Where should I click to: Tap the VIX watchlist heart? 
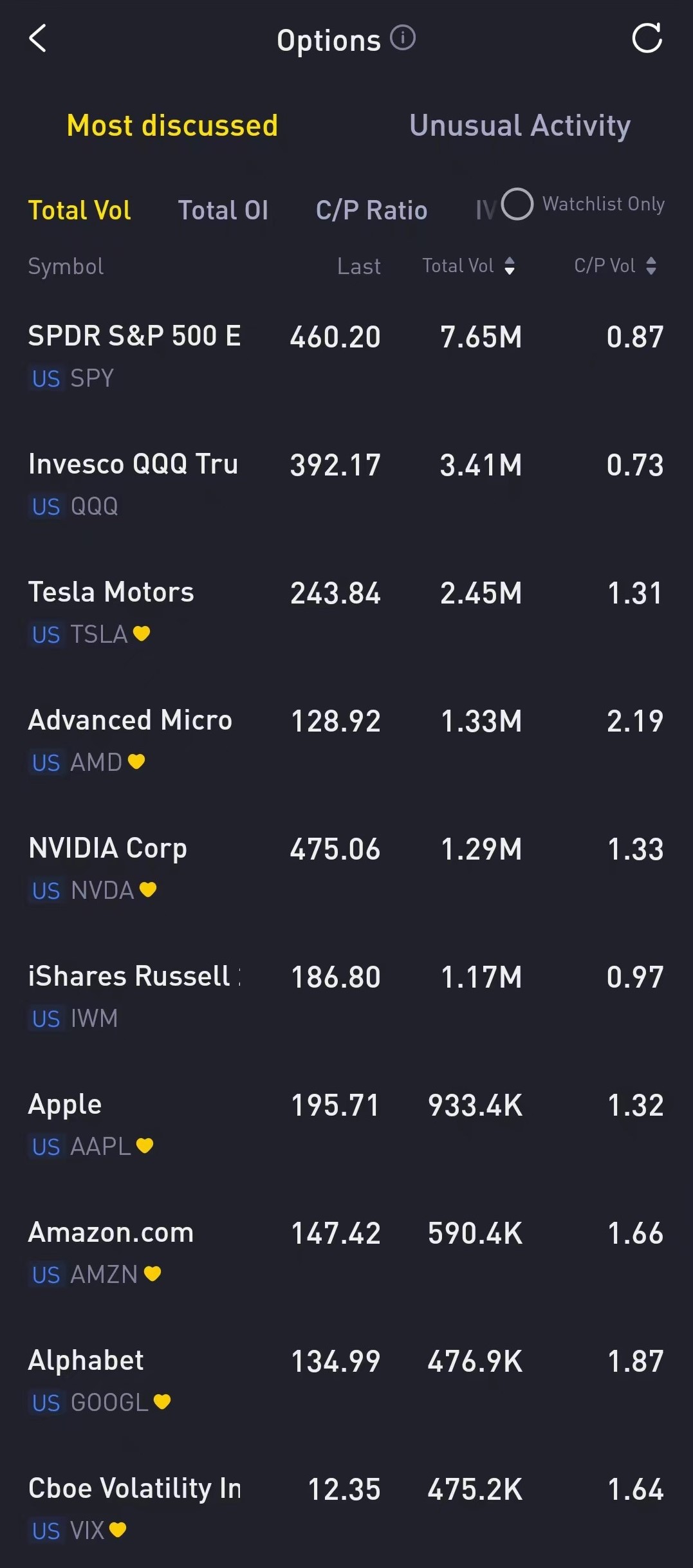(118, 1529)
